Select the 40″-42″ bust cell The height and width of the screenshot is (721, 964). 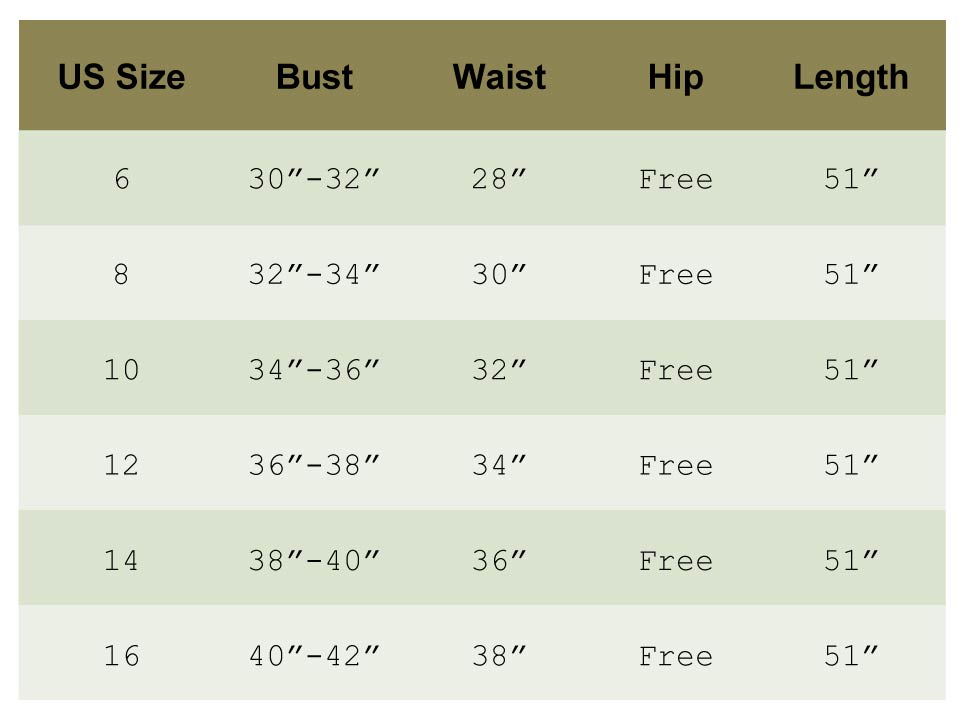coord(314,656)
